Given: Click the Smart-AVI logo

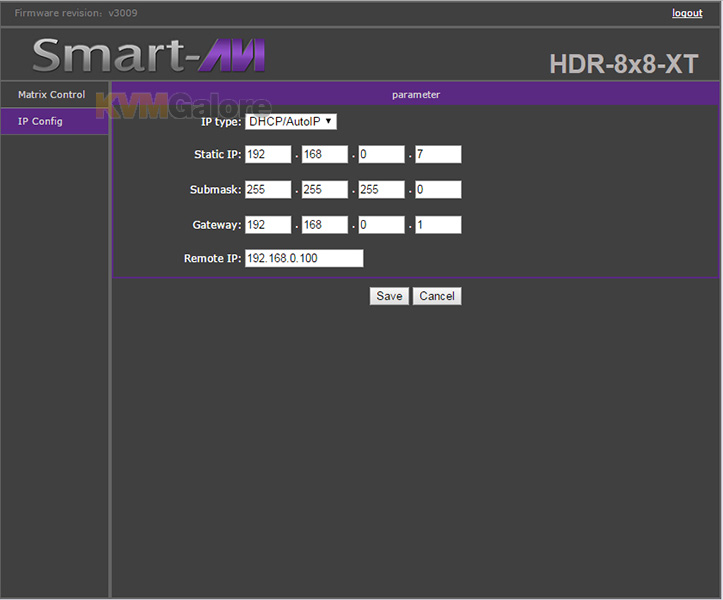Looking at the screenshot, I should (x=148, y=55).
